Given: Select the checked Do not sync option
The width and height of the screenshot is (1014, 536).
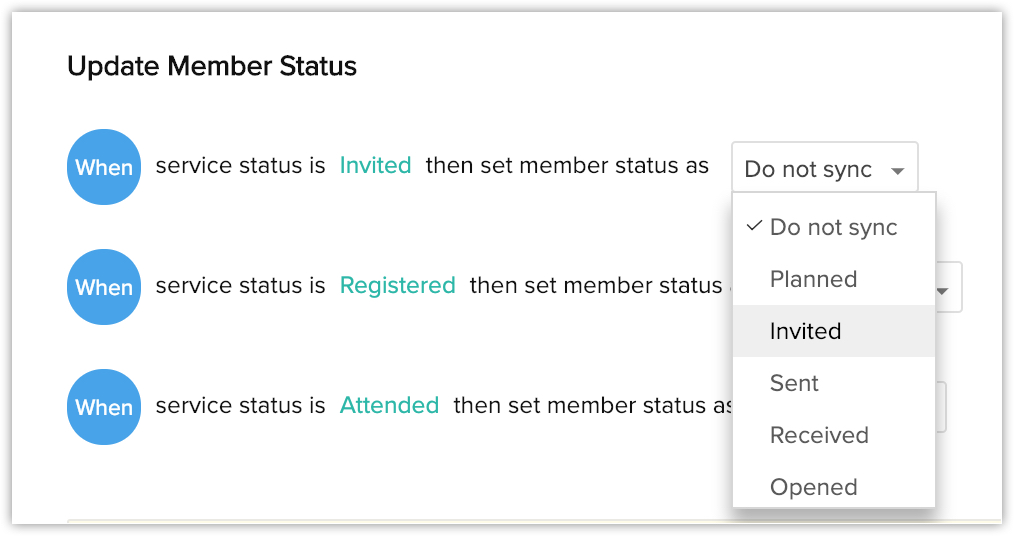Looking at the screenshot, I should (x=833, y=227).
